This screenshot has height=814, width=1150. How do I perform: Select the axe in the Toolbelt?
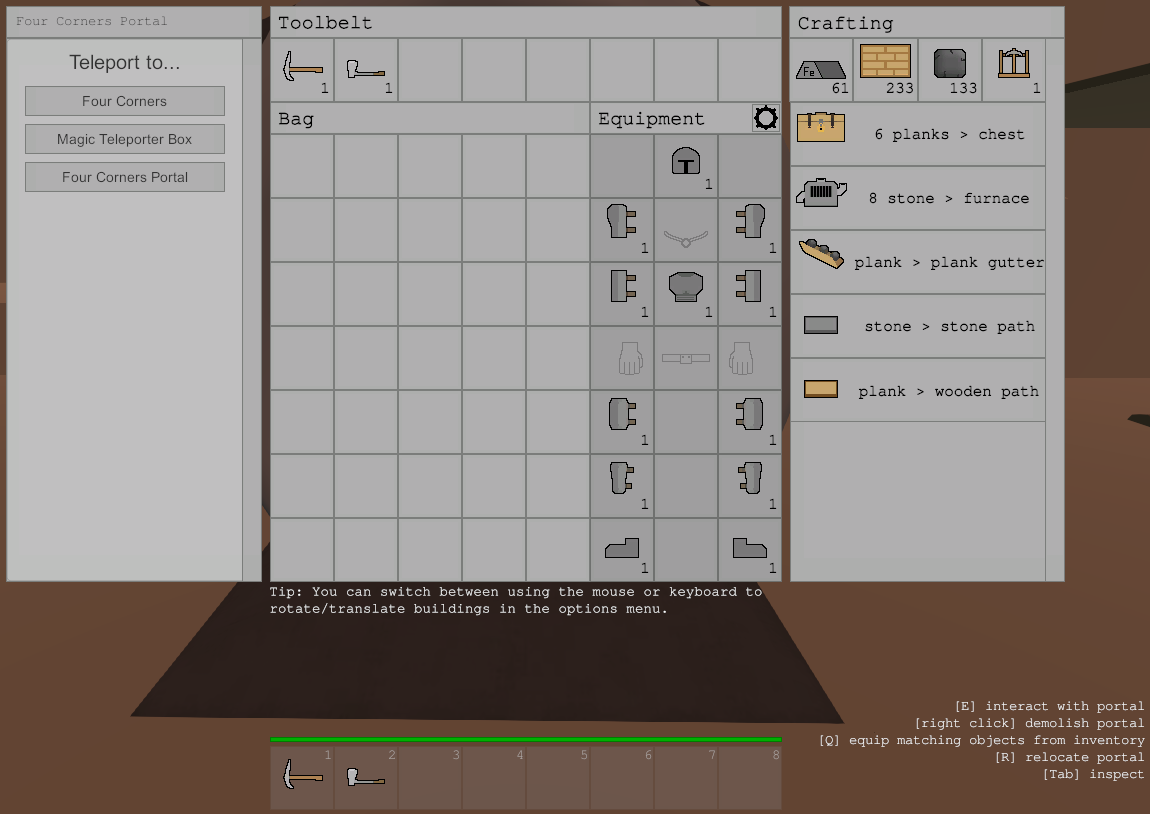(x=366, y=70)
